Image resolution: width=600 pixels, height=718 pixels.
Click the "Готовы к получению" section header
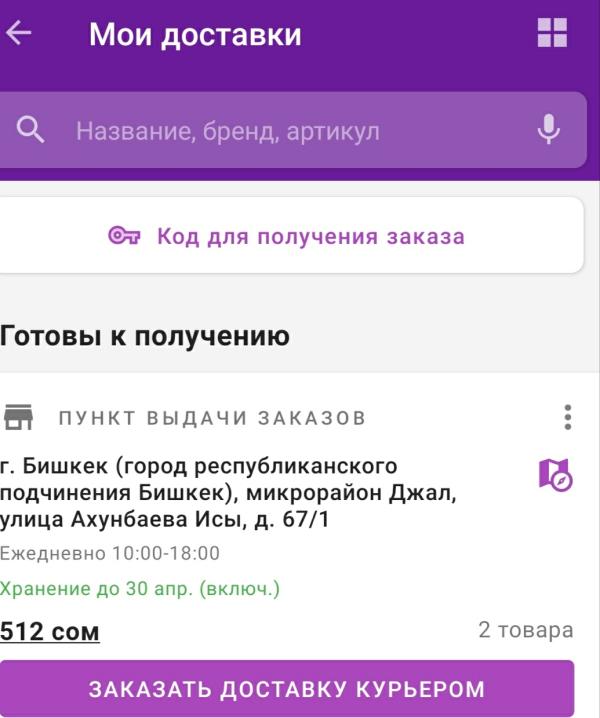click(145, 336)
